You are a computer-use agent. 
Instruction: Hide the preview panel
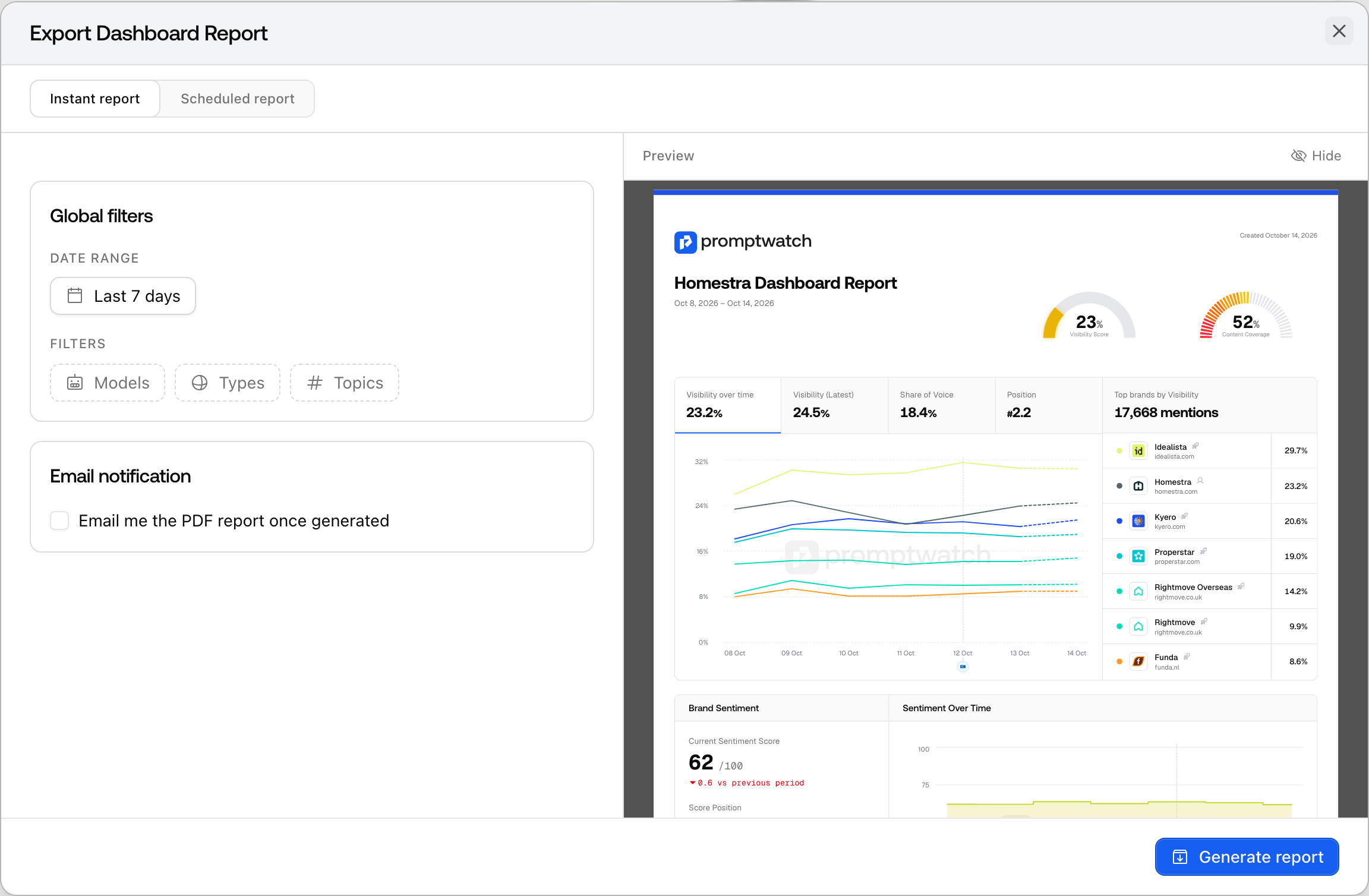tap(1316, 156)
